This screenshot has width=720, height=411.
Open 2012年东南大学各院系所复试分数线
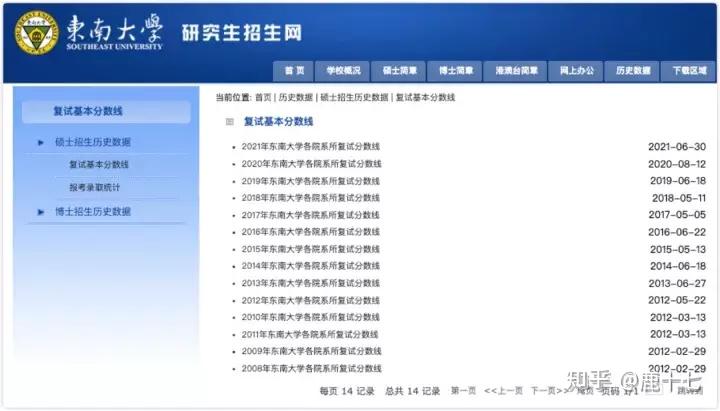(x=311, y=300)
